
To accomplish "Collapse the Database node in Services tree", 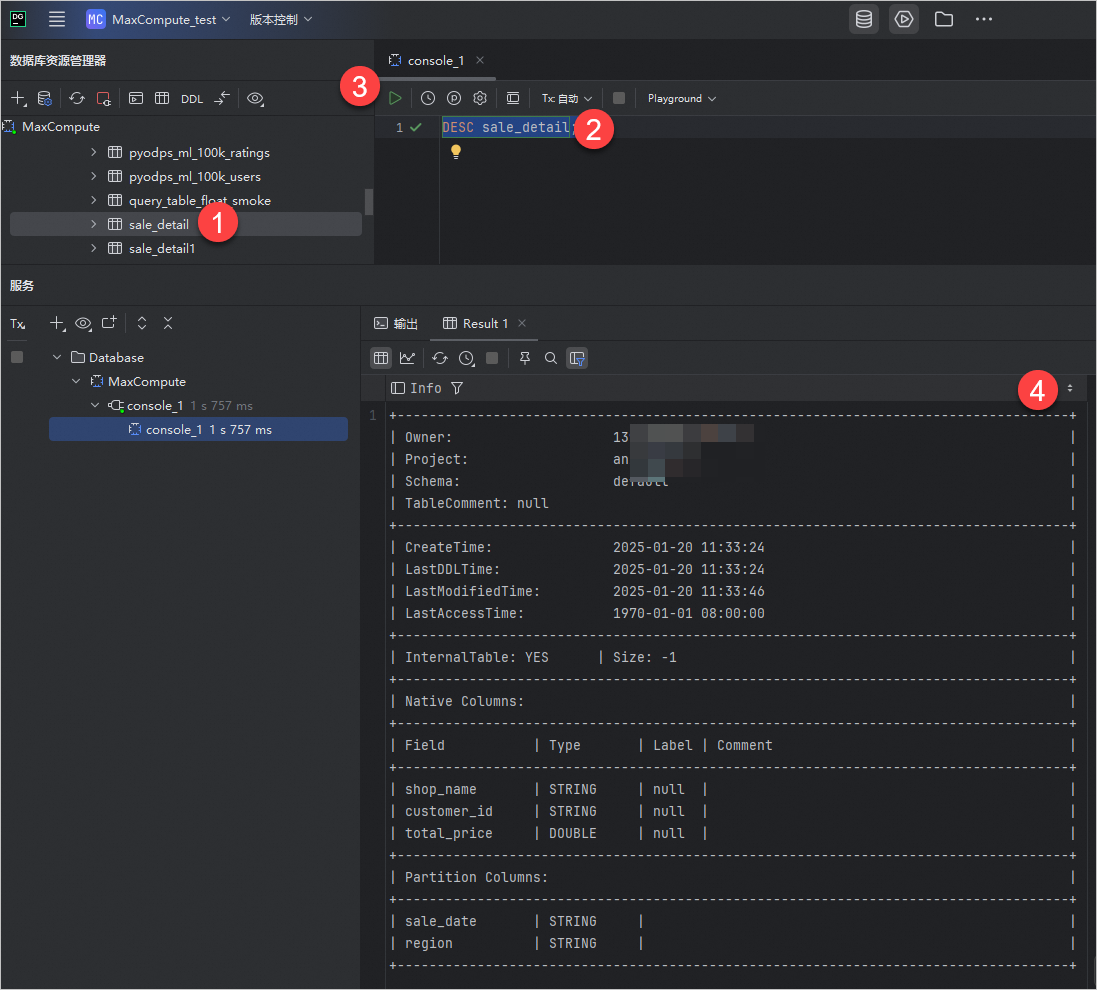I will click(58, 357).
